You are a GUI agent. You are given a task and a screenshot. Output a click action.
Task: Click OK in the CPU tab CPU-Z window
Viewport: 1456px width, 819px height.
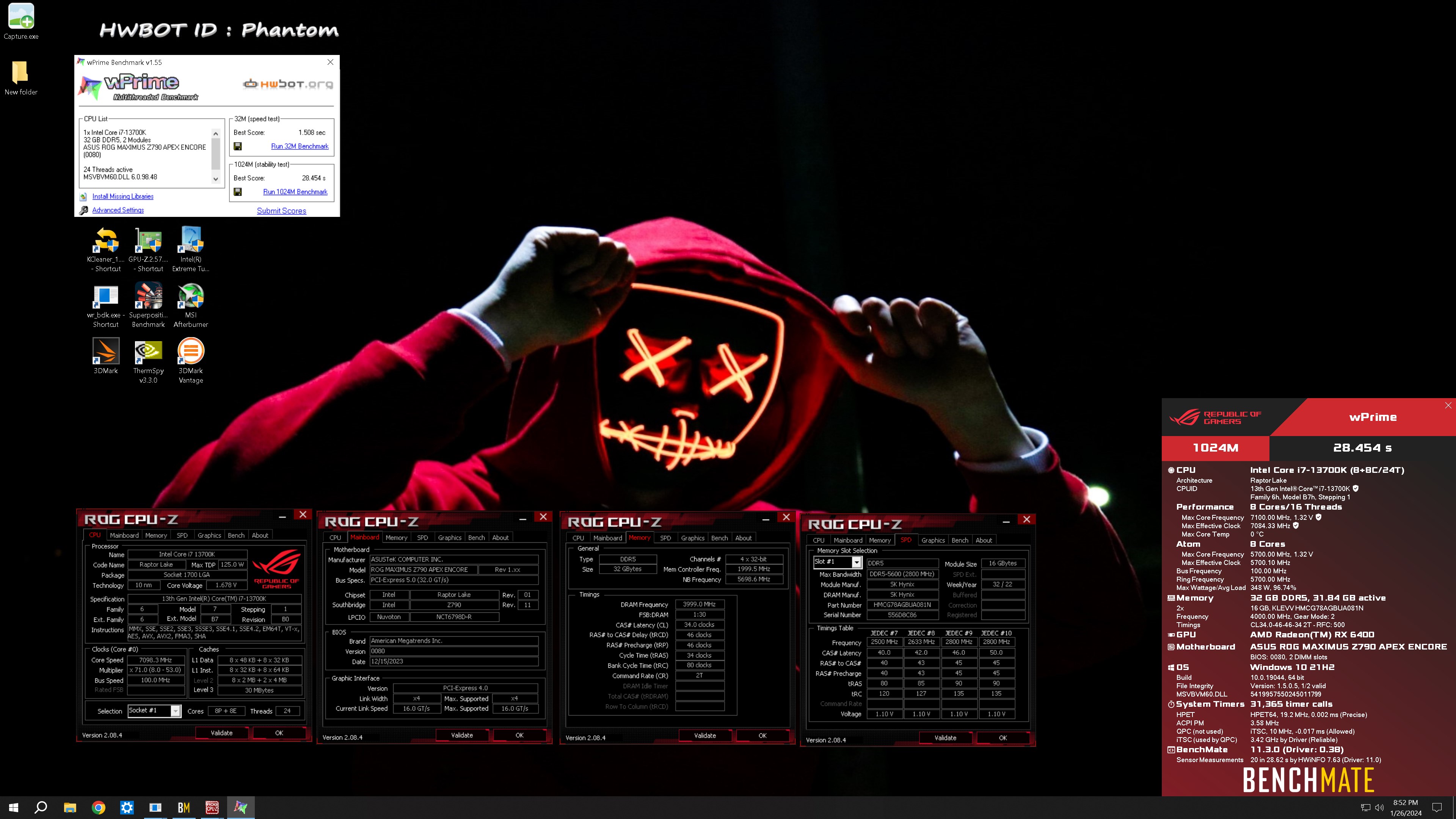[x=279, y=733]
